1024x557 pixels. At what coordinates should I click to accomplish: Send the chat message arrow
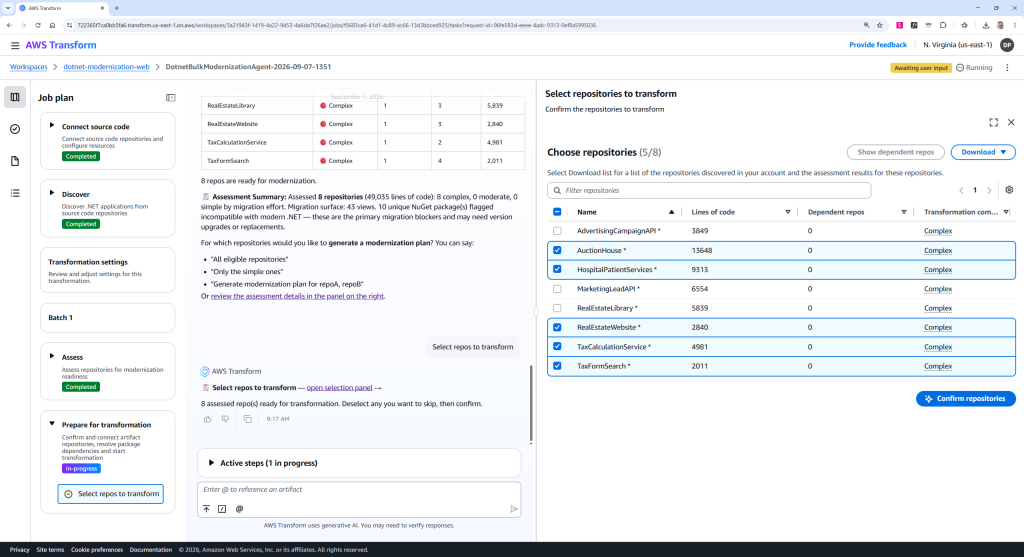point(513,509)
